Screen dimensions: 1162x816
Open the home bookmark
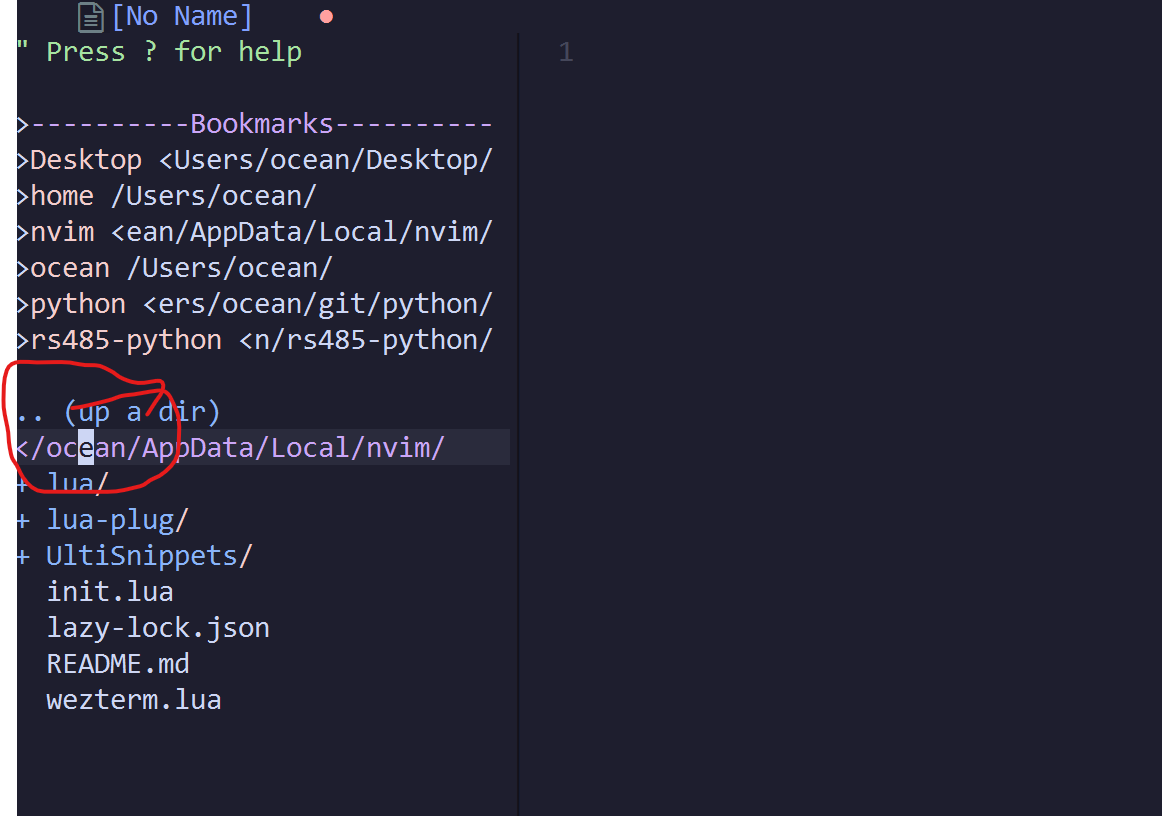[x=167, y=196]
